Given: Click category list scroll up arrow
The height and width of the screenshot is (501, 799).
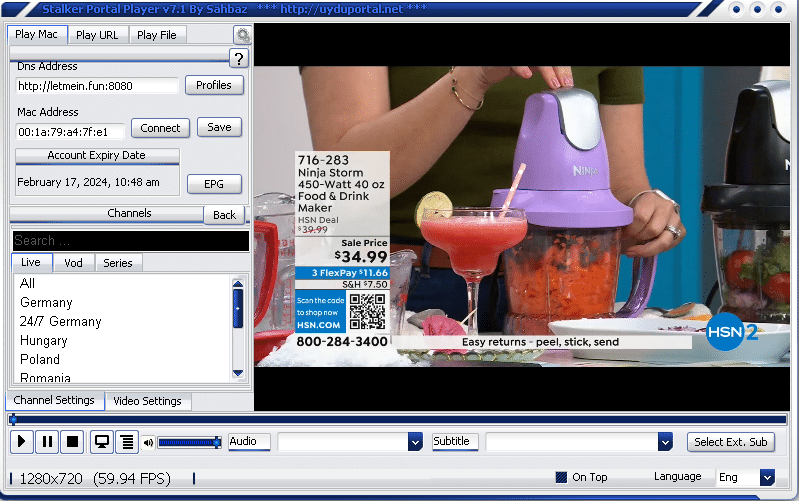Looking at the screenshot, I should 238,283.
